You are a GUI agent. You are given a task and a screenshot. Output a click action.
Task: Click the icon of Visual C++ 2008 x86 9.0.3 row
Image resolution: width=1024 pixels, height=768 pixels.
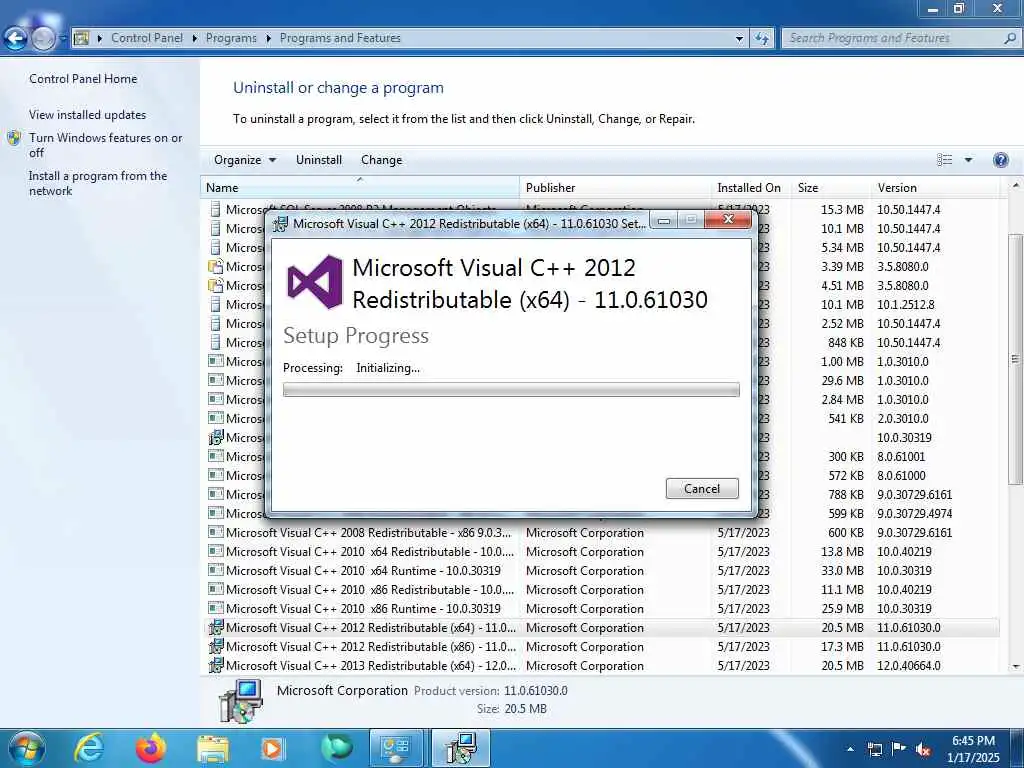[216, 532]
